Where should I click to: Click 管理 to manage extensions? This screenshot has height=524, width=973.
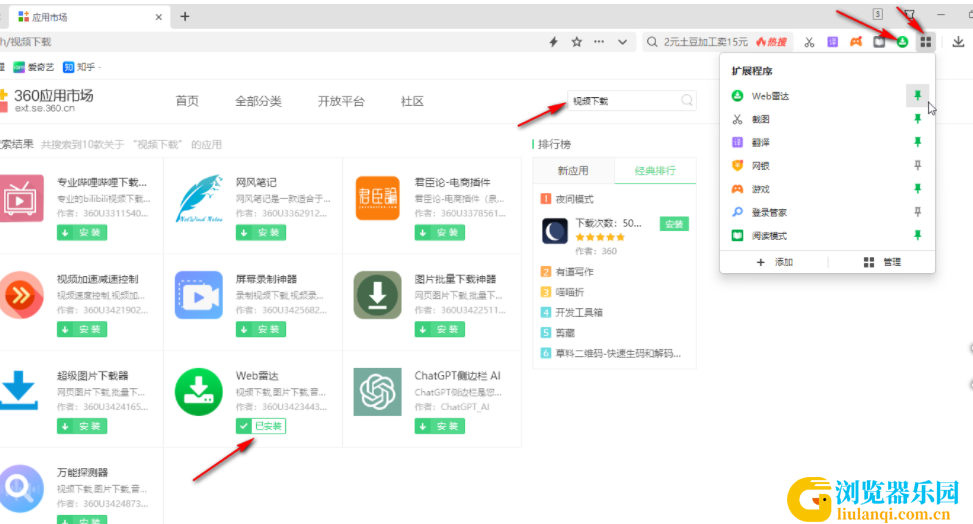point(882,262)
